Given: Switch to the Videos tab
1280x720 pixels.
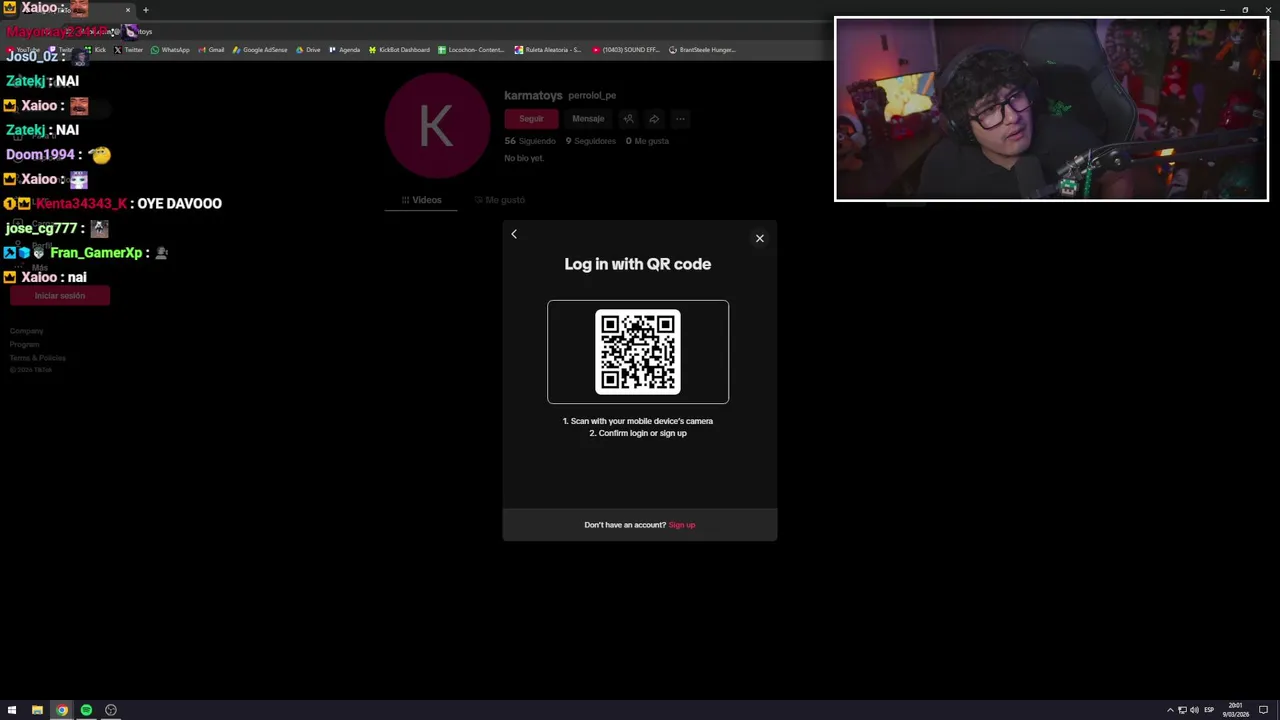Looking at the screenshot, I should tap(421, 200).
